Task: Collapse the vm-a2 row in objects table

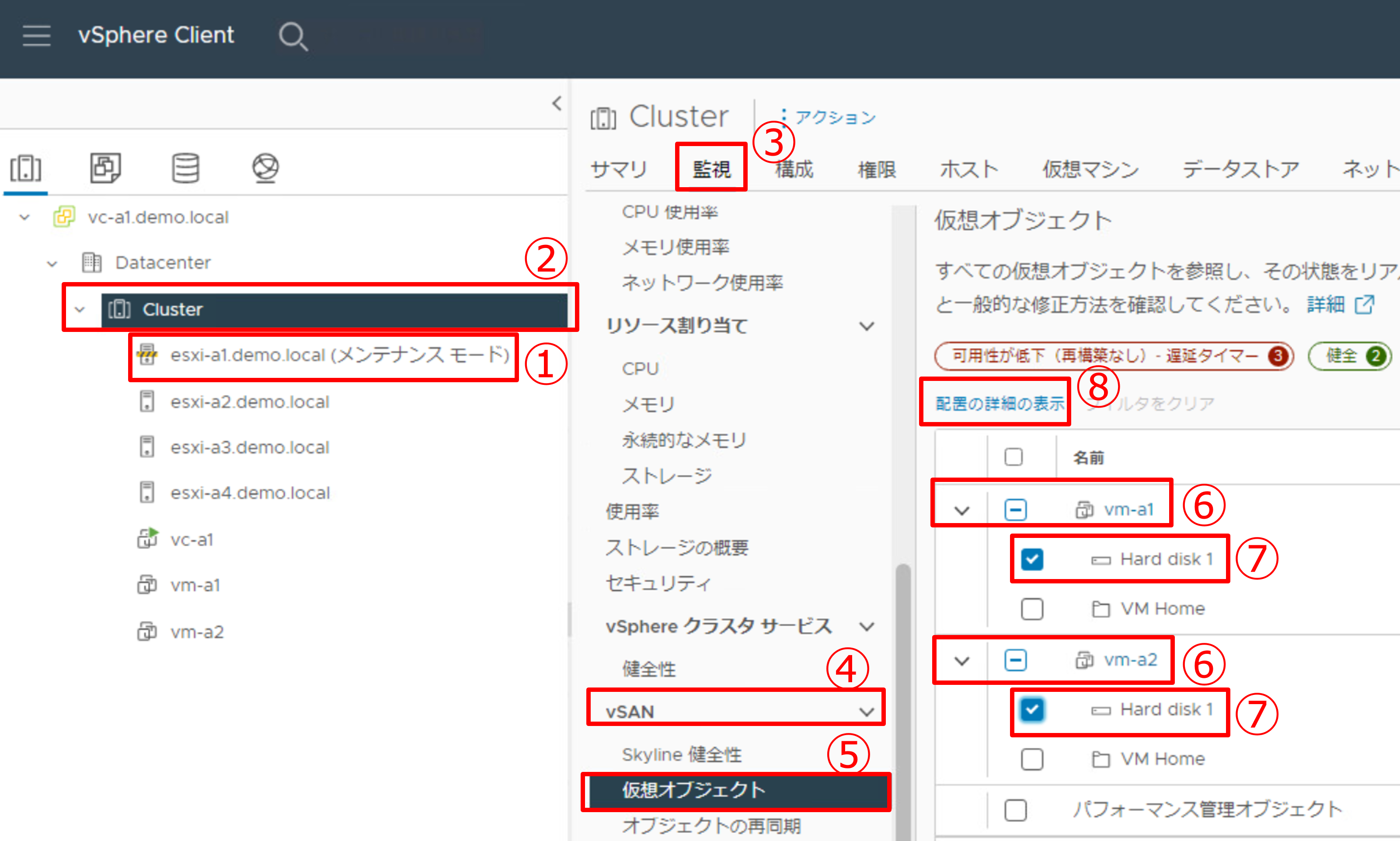Action: click(961, 661)
